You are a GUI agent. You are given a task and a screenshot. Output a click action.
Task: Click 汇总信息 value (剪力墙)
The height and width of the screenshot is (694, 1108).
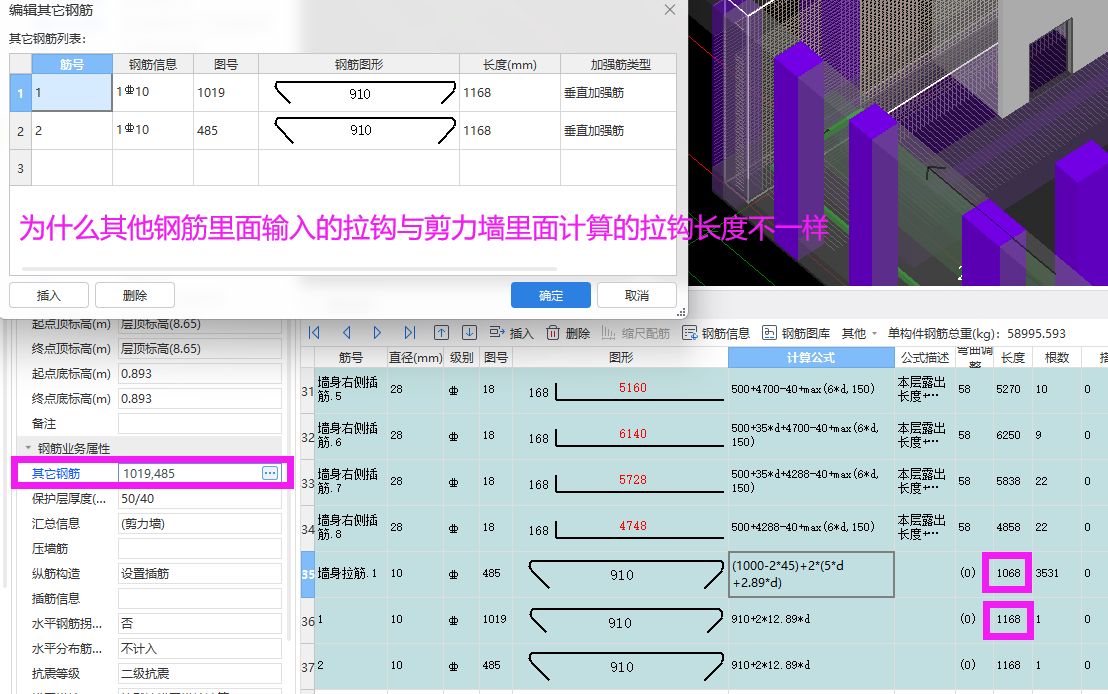200,524
